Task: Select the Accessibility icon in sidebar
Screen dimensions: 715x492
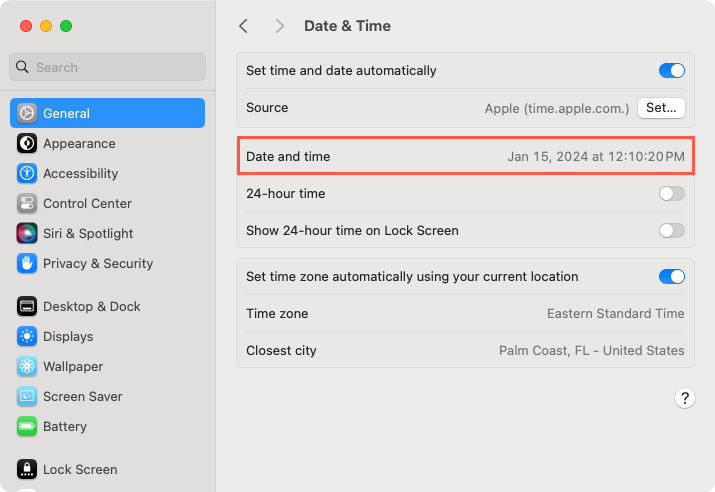Action: 27,173
